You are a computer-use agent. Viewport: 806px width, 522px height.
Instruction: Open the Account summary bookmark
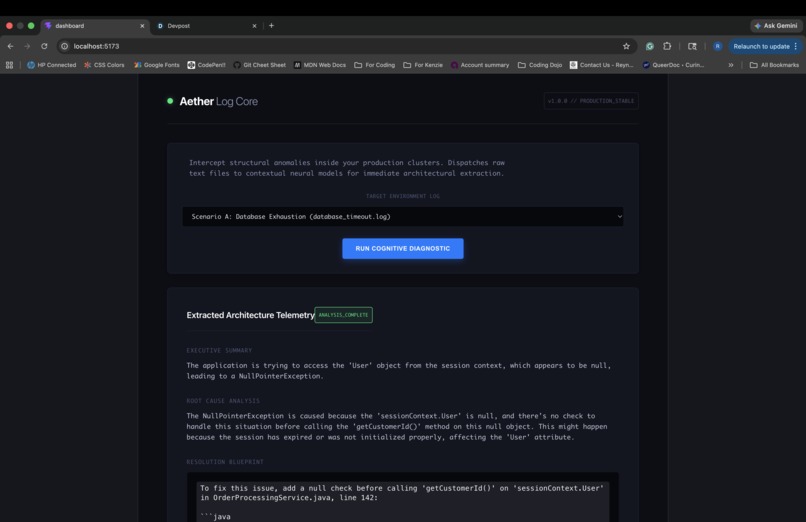[480, 65]
